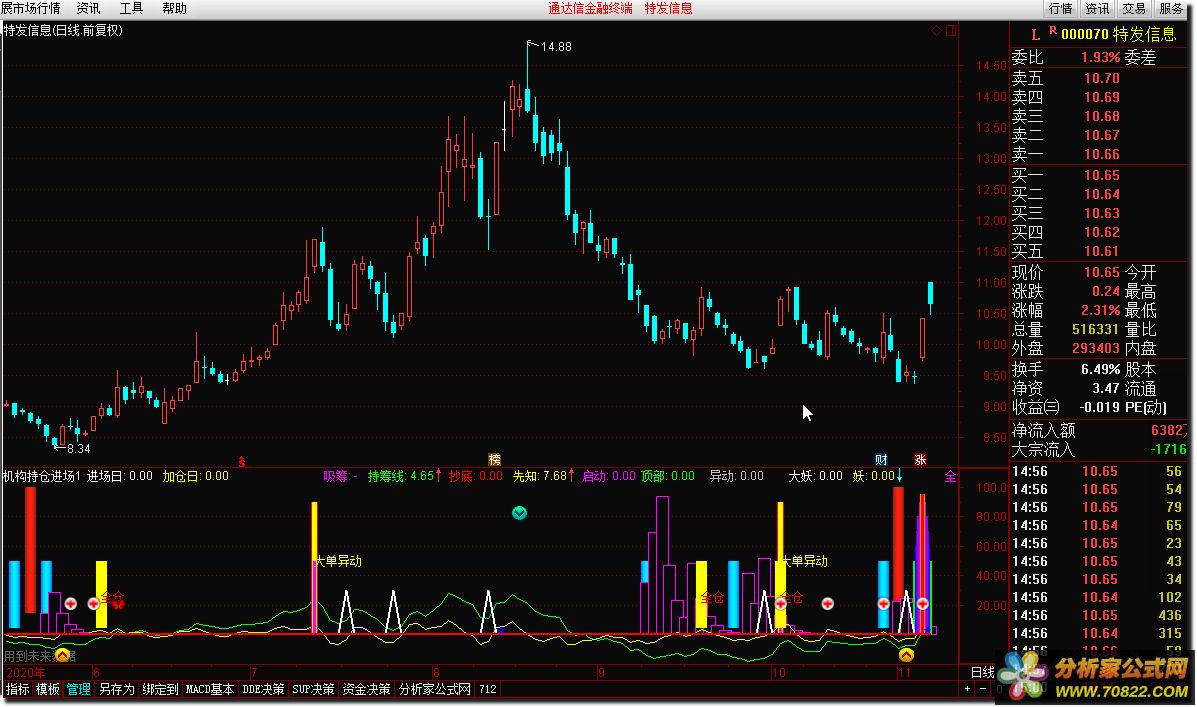Click month 10 on the time axis
Image resolution: width=1197 pixels, height=707 pixels.
(779, 673)
